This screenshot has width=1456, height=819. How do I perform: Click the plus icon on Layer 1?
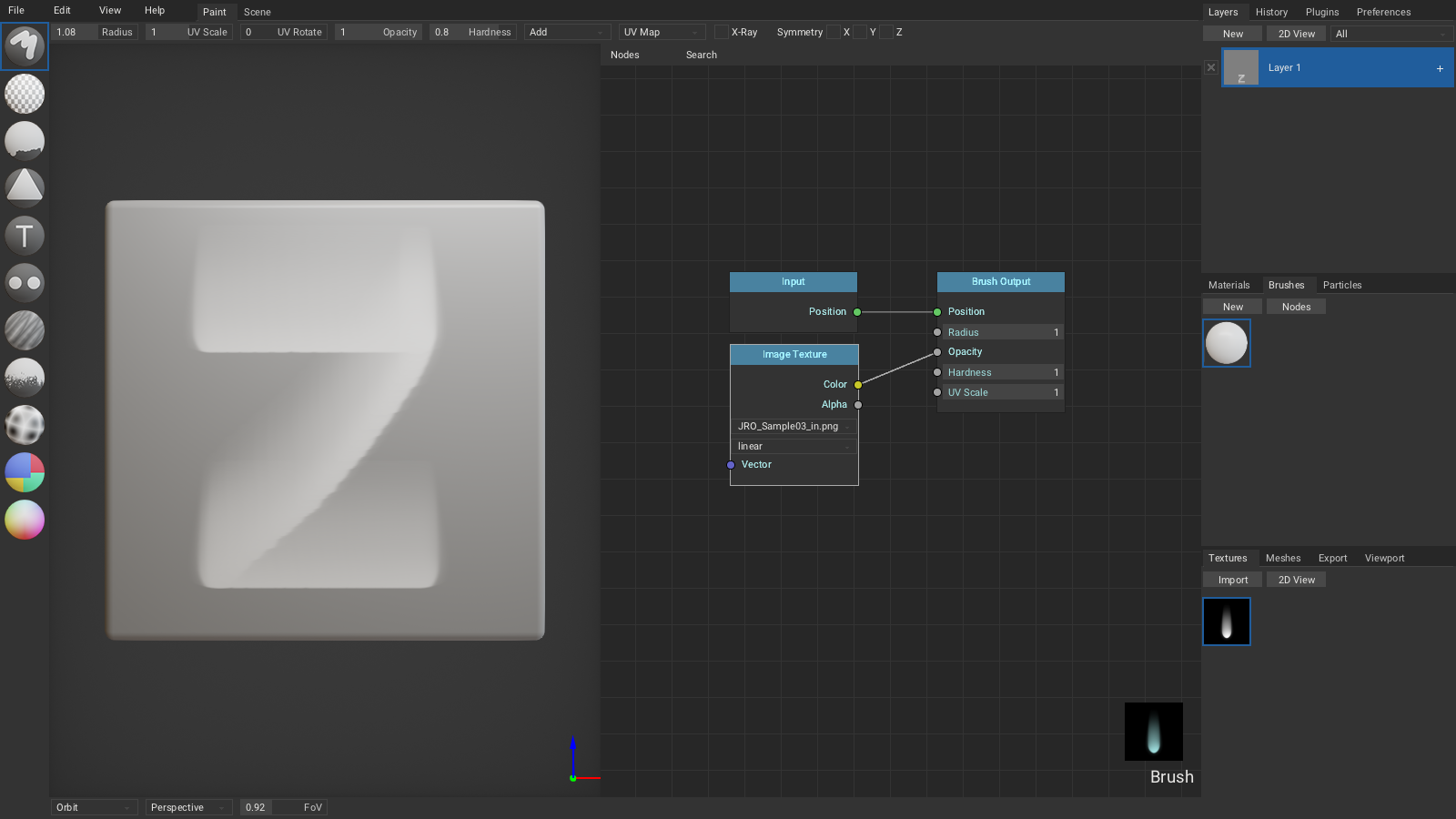pyautogui.click(x=1440, y=68)
